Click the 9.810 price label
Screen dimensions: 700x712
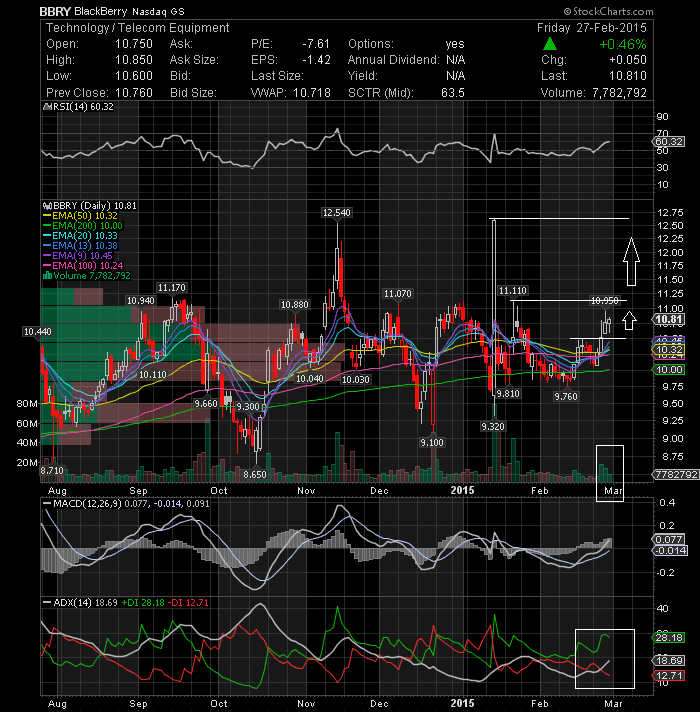click(508, 394)
